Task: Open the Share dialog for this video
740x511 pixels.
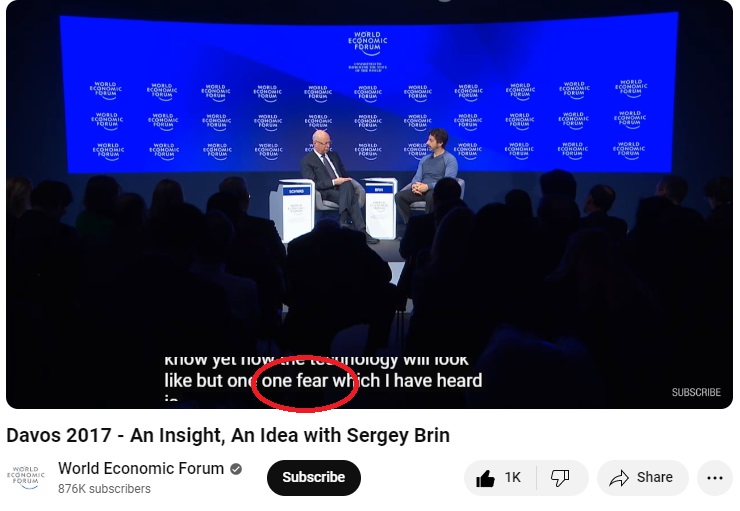Action: click(x=642, y=477)
